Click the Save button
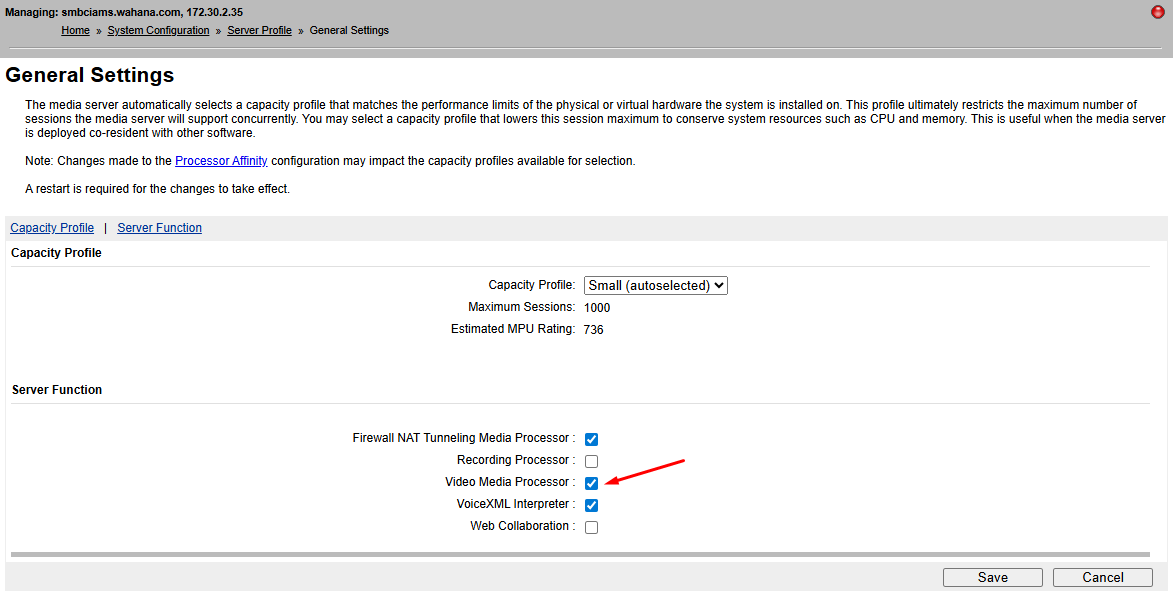This screenshot has width=1173, height=591. 992,577
